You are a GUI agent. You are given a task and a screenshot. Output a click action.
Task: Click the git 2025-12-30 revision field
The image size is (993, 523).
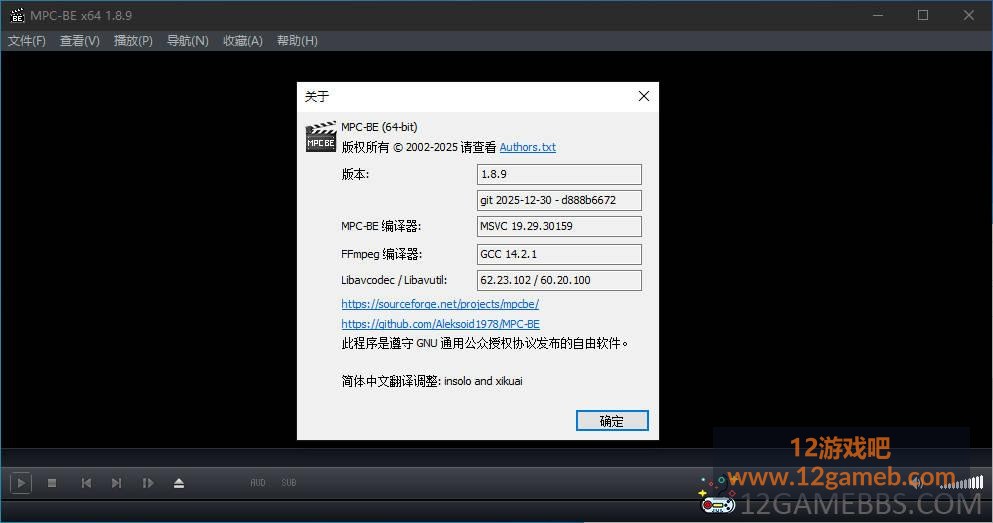coord(559,200)
